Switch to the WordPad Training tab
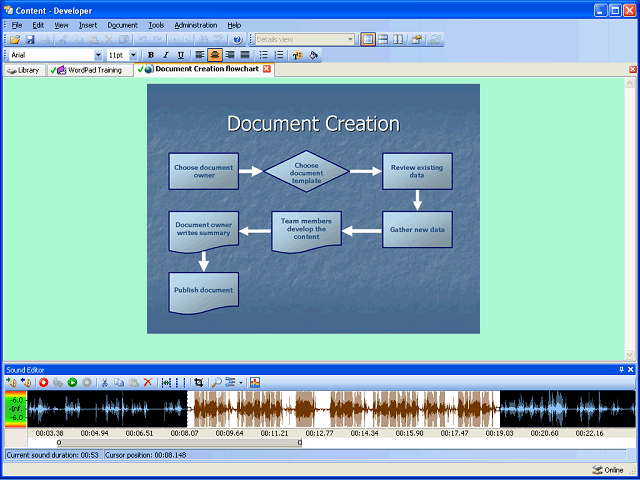640x480 pixels. [90, 70]
